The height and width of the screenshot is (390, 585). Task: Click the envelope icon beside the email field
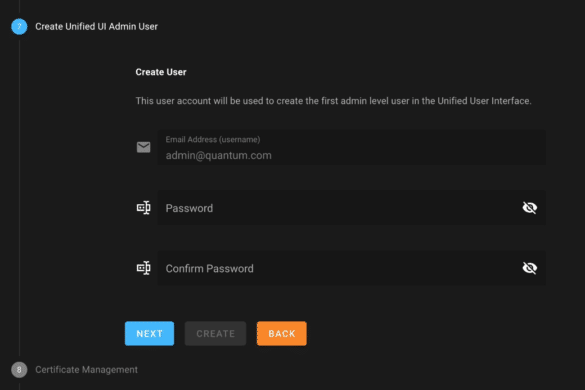[x=144, y=147]
